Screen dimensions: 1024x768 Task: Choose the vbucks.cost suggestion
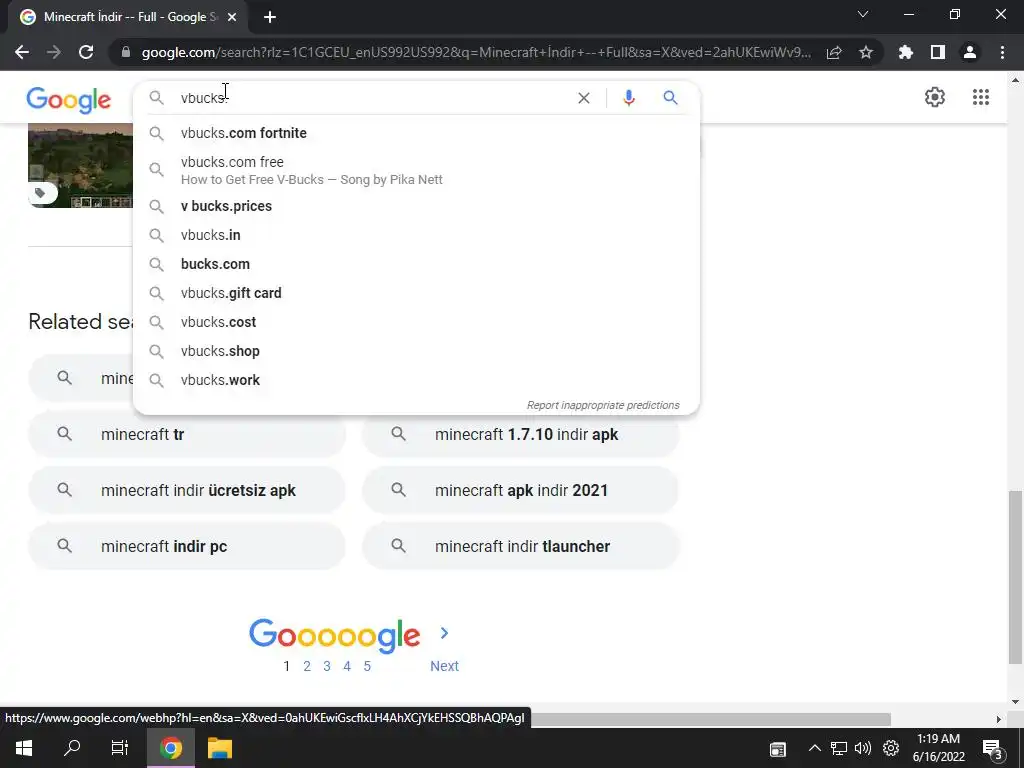pyautogui.click(x=416, y=323)
